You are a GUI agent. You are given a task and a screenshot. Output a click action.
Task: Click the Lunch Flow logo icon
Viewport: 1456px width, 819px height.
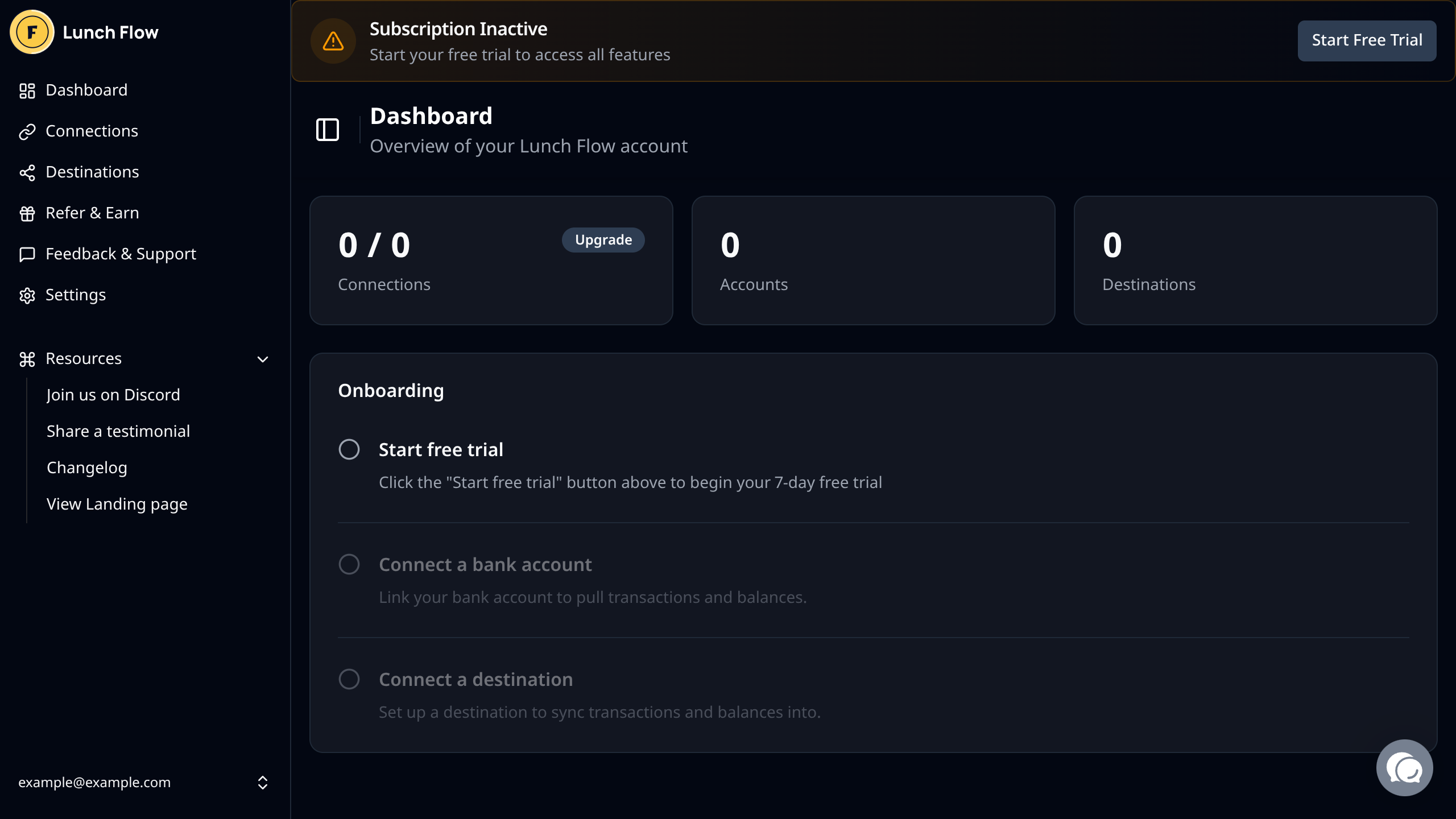coord(32,32)
